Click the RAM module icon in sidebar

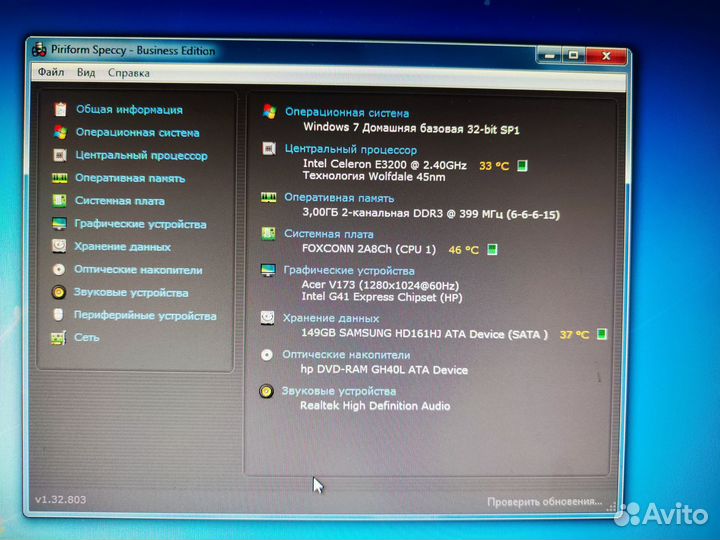coord(60,178)
